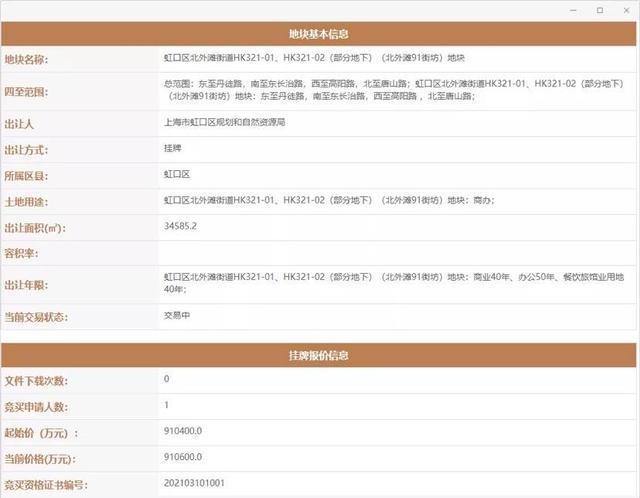The height and width of the screenshot is (498, 640).
Task: Click the 四至范围 description text
Action: [394, 90]
